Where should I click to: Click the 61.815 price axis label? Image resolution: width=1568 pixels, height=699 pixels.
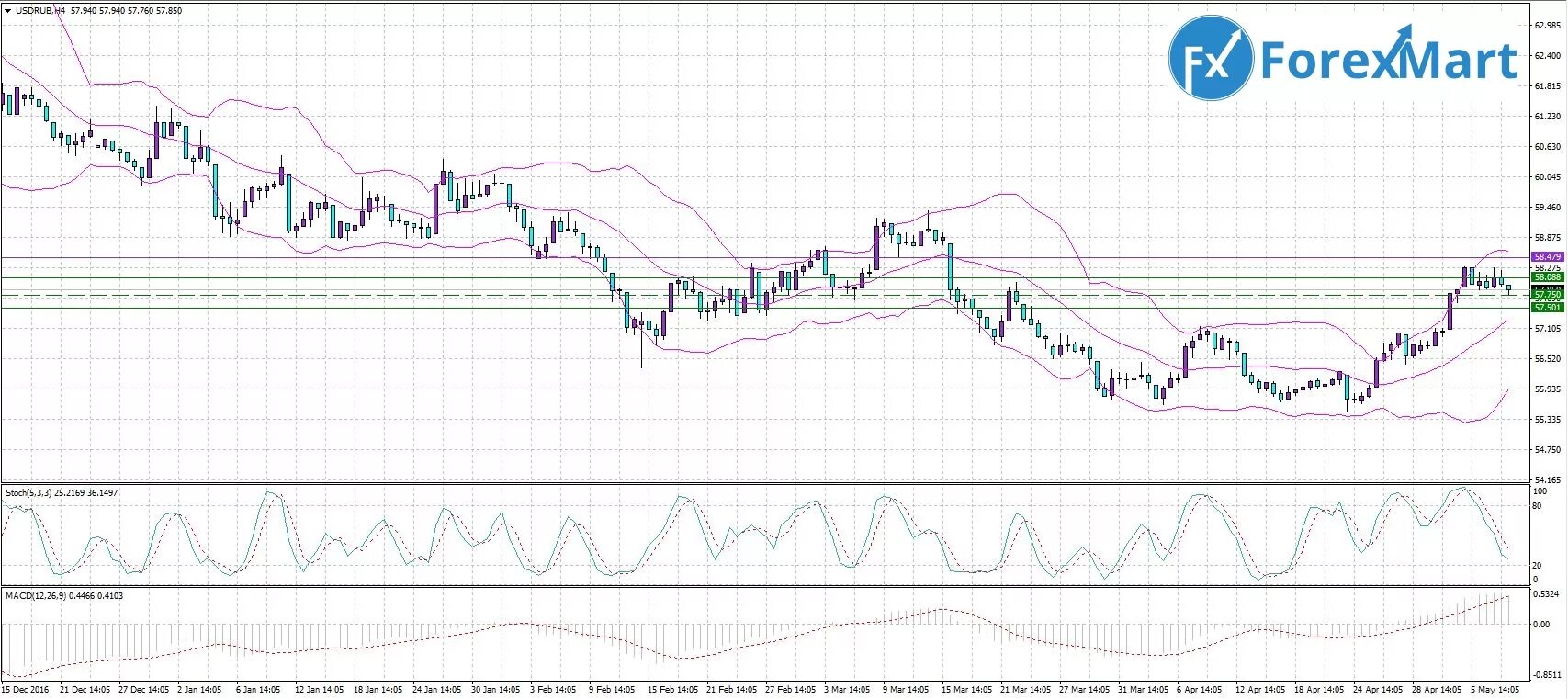[x=1548, y=86]
